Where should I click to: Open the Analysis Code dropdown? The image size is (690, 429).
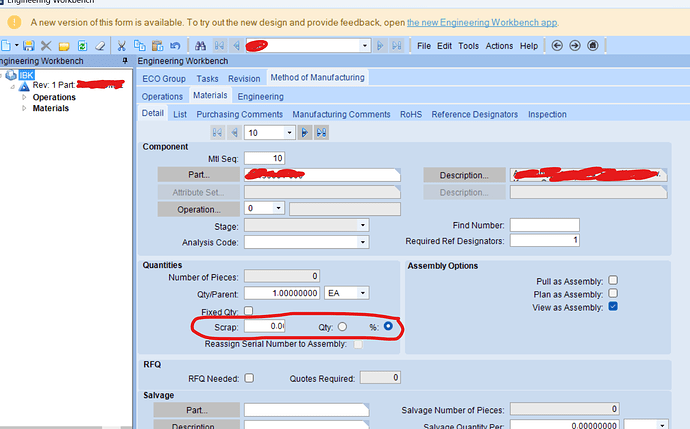point(363,242)
